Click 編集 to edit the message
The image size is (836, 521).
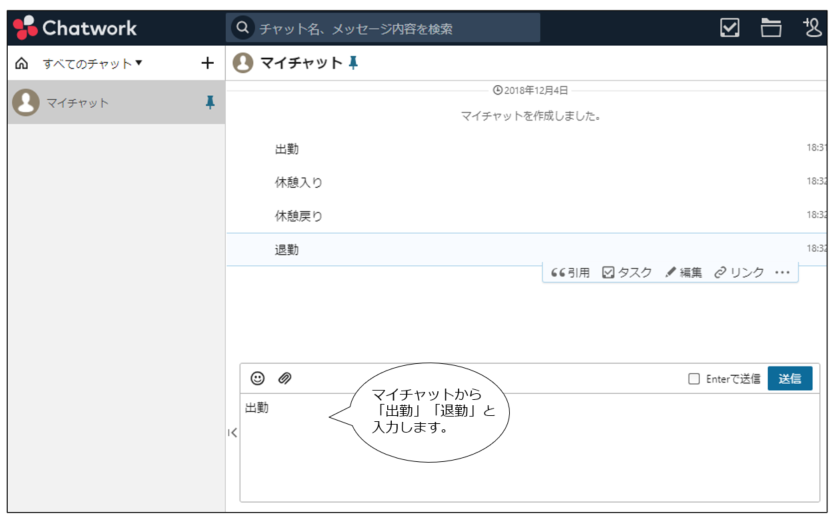click(x=684, y=272)
